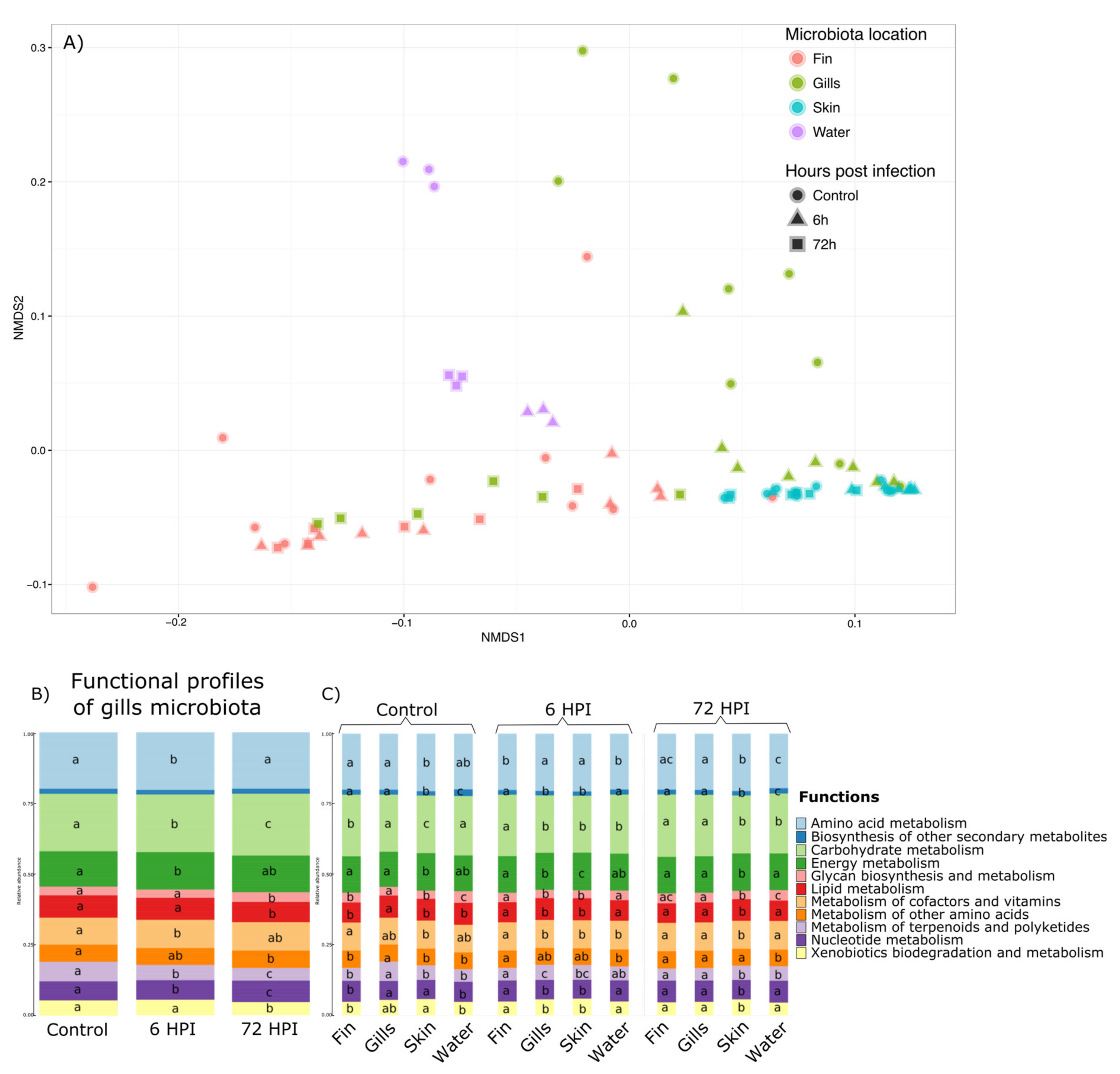Click the Water purple legend circle
The width and height of the screenshot is (1120, 1074).
coord(797,132)
